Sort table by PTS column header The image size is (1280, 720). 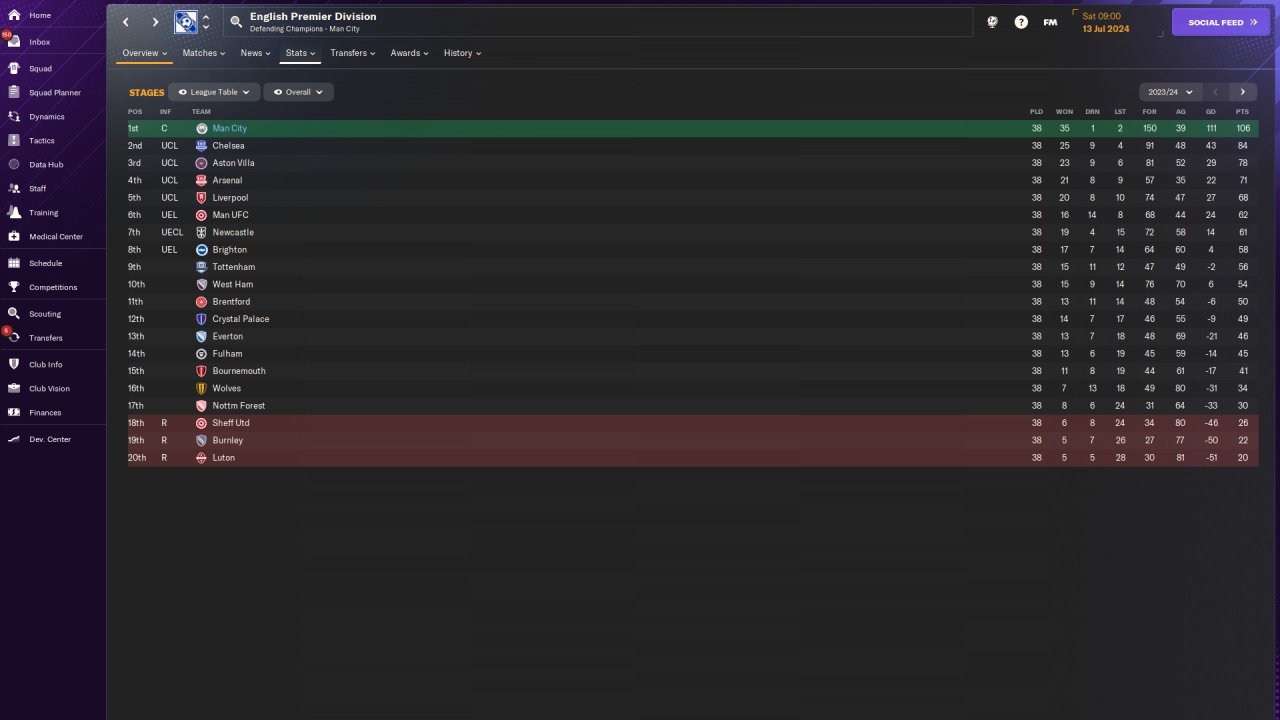1242,111
